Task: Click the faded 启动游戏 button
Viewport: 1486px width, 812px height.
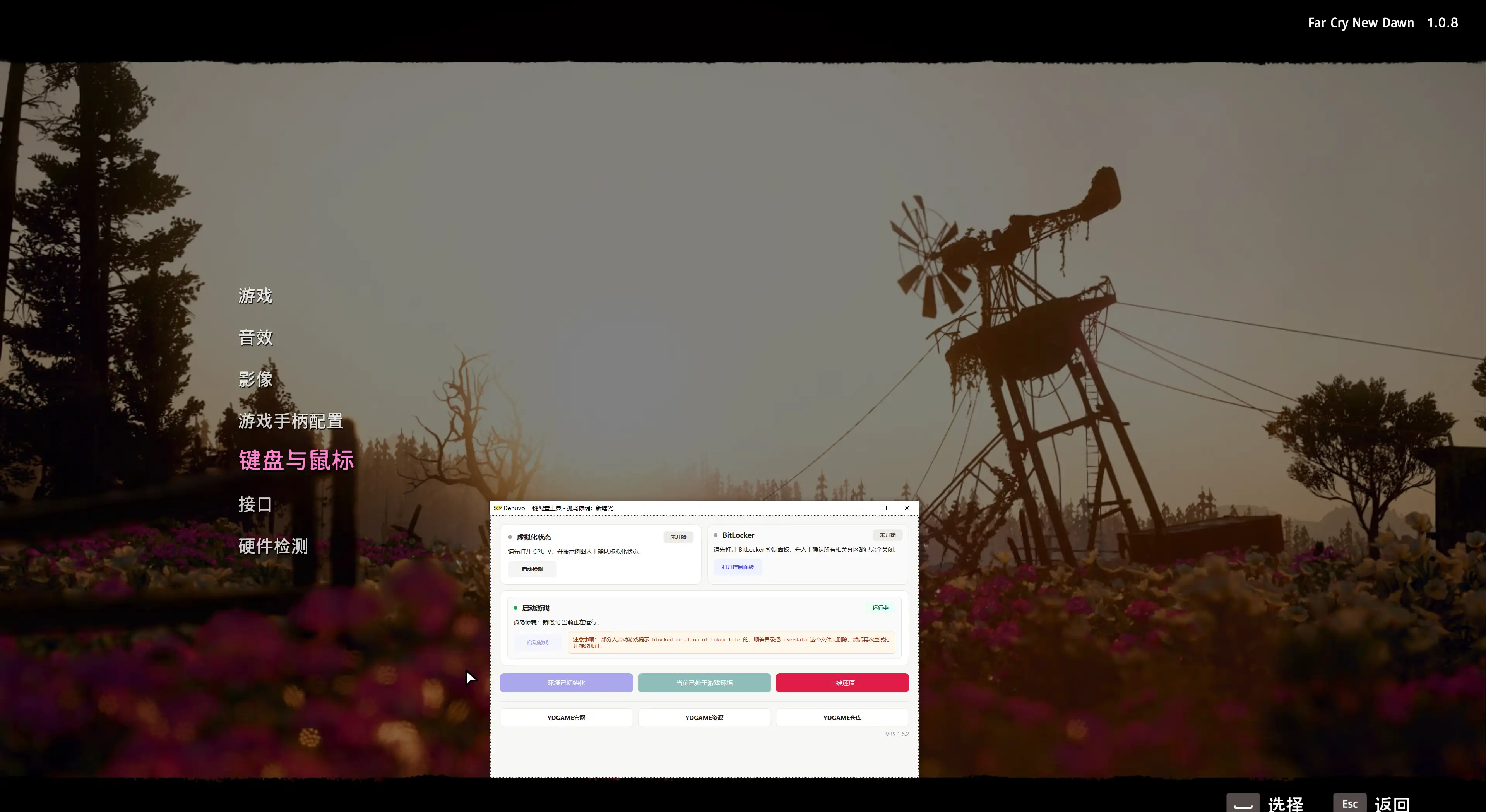Action: click(538, 643)
